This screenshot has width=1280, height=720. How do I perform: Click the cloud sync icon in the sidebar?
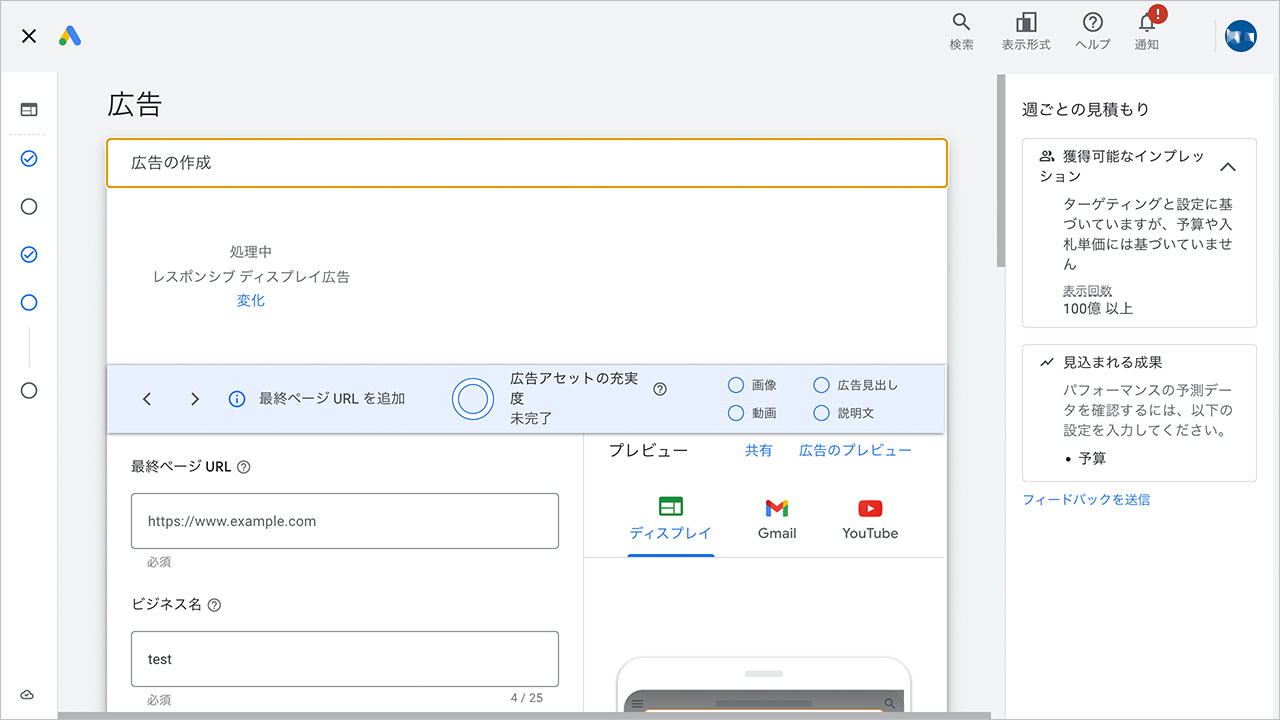point(27,694)
